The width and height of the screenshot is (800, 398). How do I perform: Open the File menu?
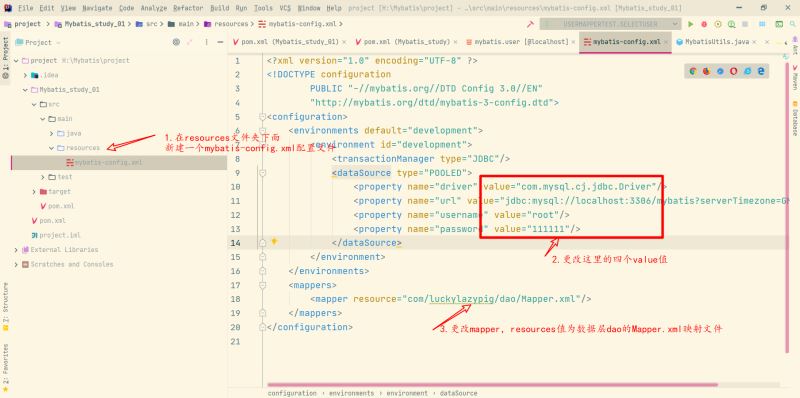coord(26,8)
